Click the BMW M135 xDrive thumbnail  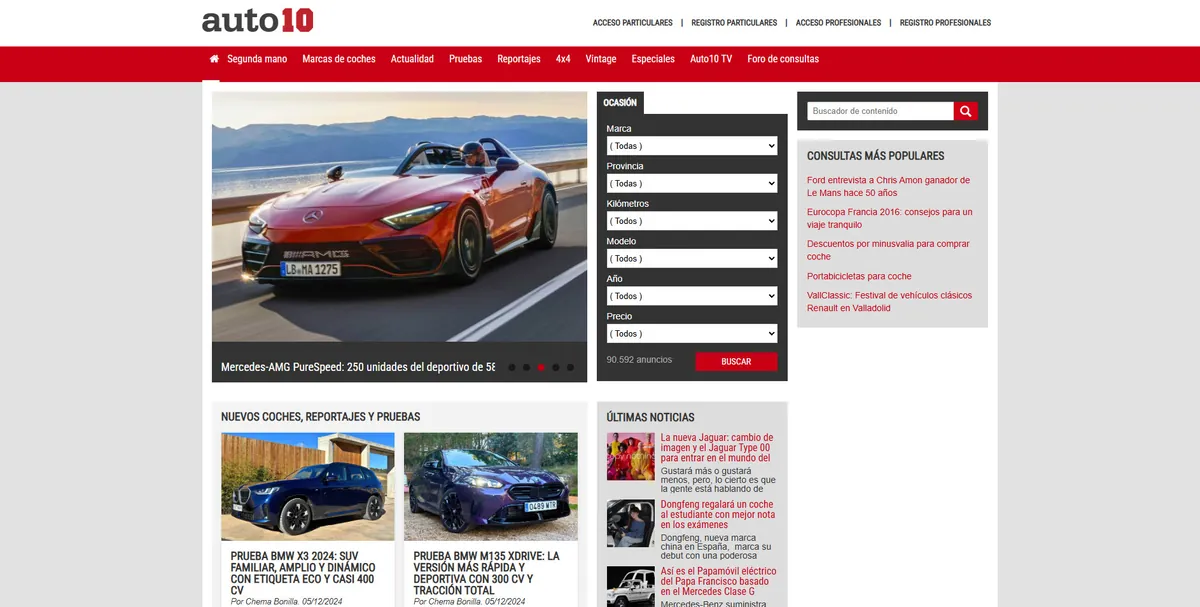coord(491,487)
